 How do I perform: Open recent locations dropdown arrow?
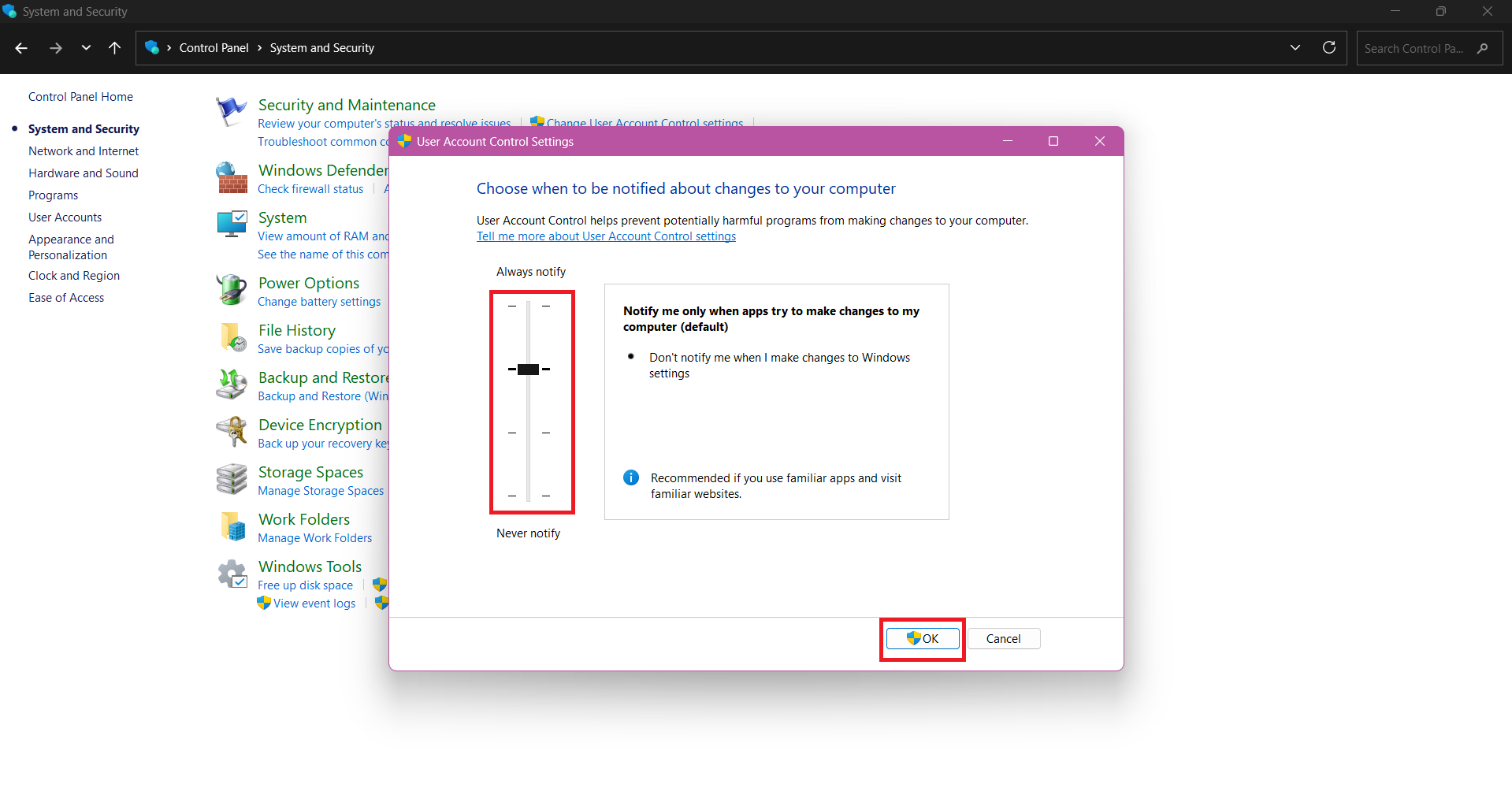86,48
